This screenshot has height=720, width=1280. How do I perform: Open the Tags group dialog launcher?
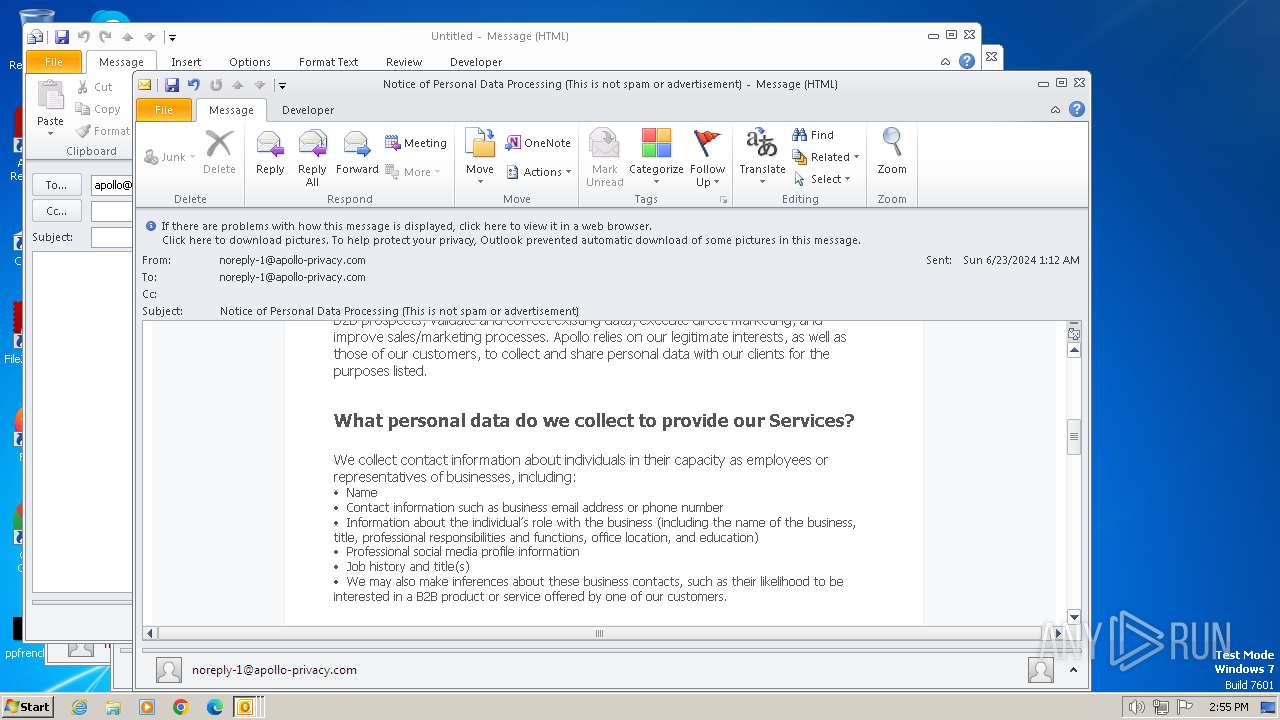click(723, 200)
